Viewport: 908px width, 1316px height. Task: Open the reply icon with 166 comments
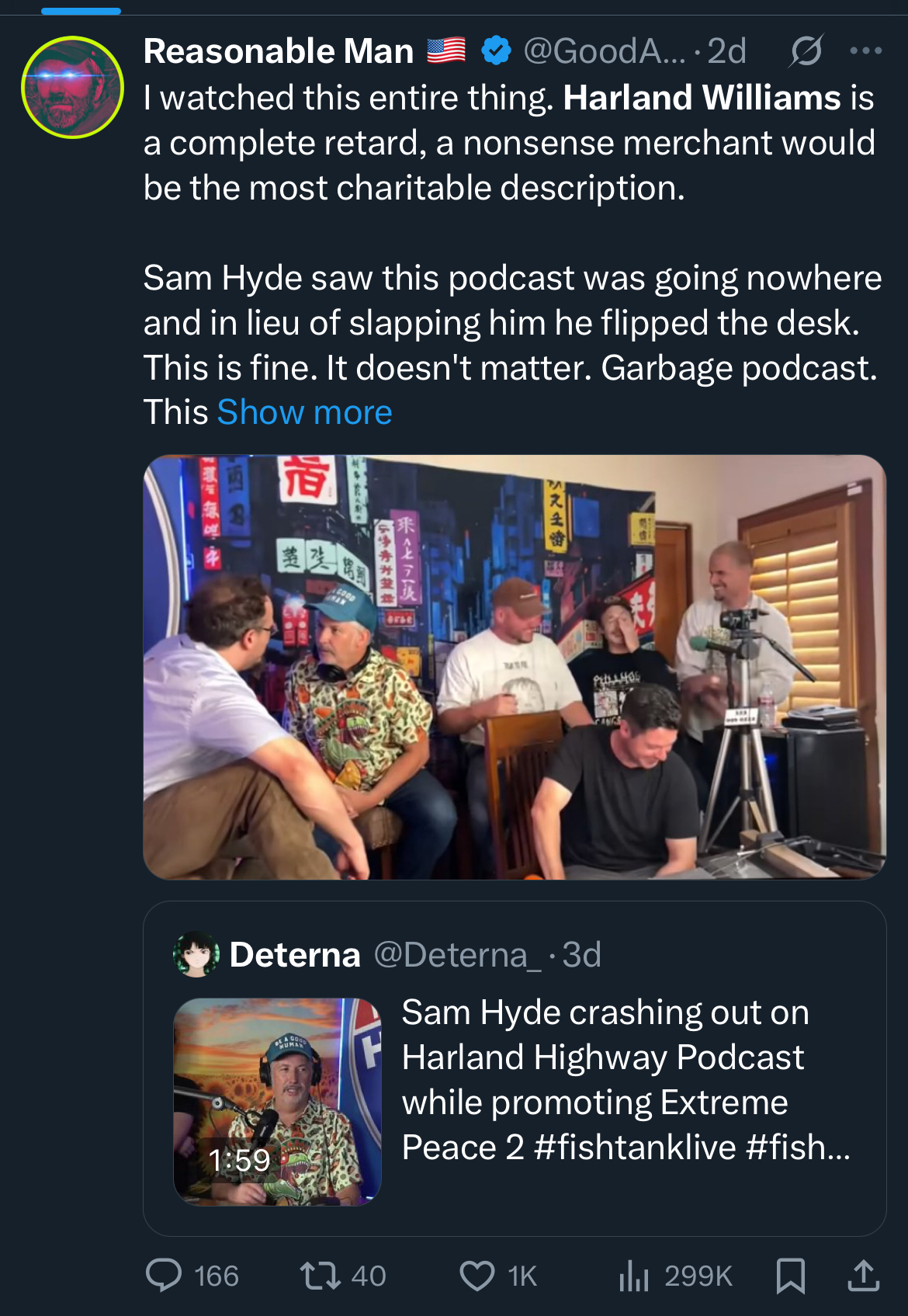(x=164, y=1276)
